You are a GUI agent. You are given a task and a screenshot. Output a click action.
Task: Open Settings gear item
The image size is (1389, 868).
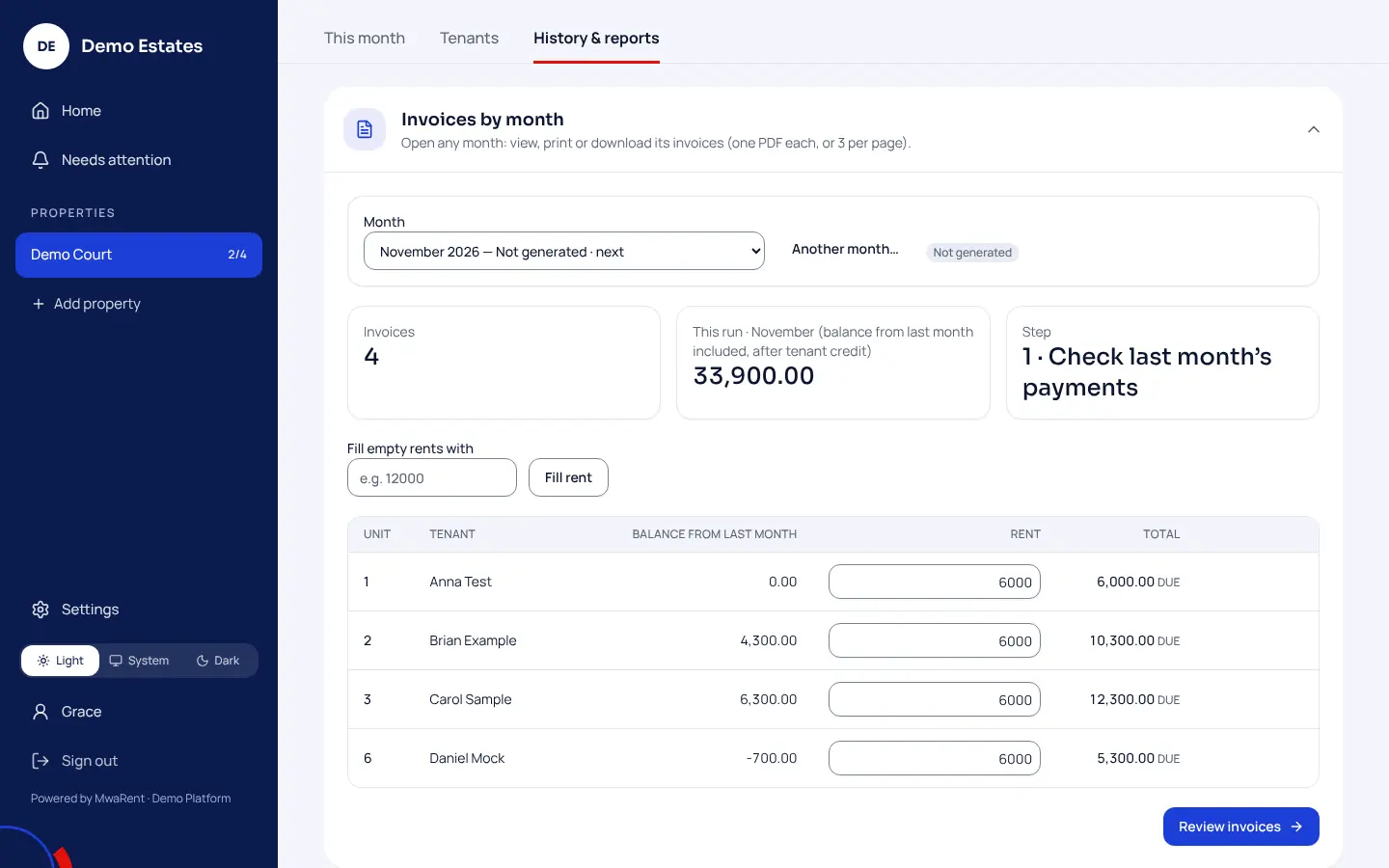tap(139, 610)
